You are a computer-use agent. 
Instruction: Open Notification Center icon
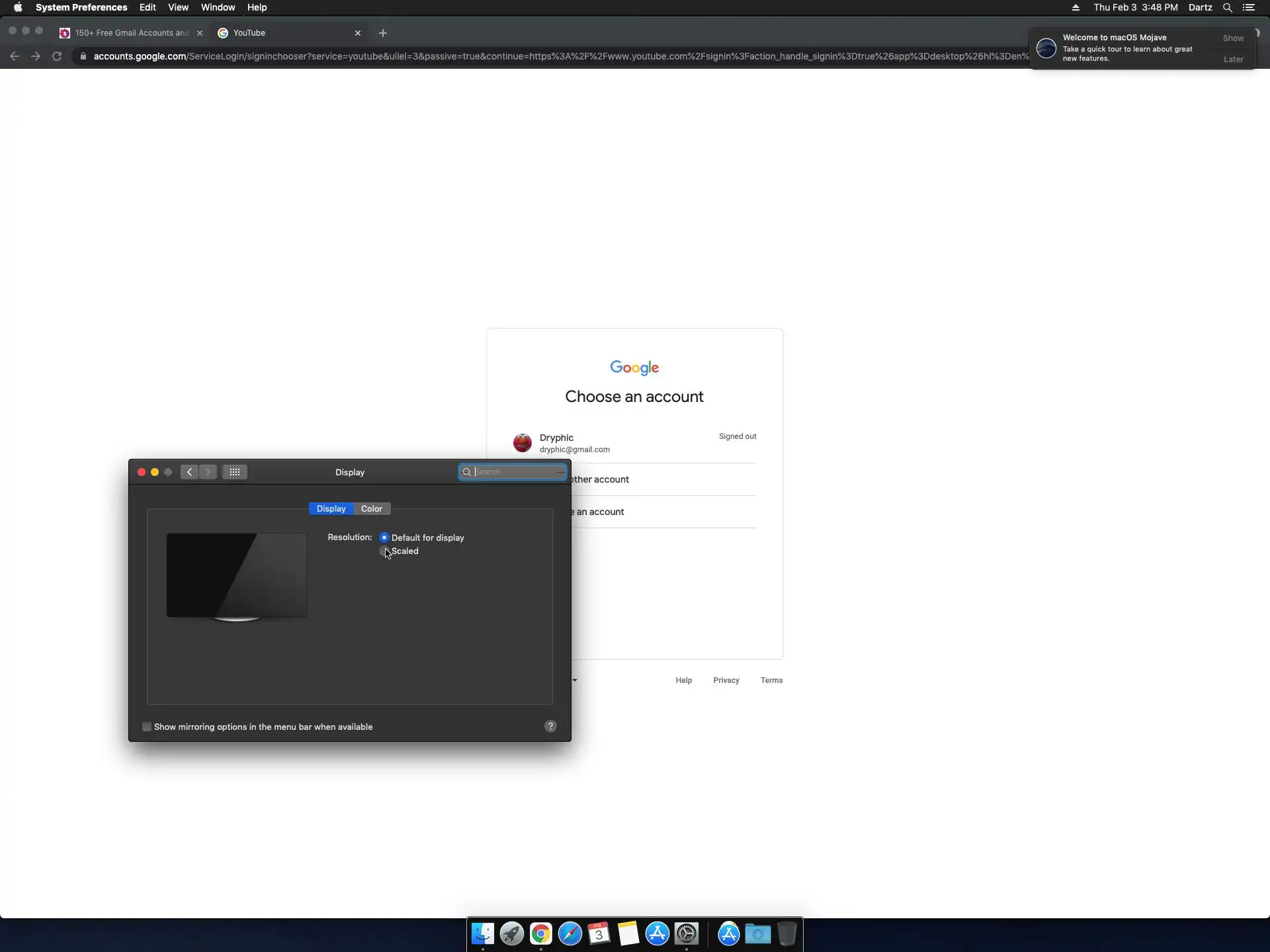[x=1249, y=8]
